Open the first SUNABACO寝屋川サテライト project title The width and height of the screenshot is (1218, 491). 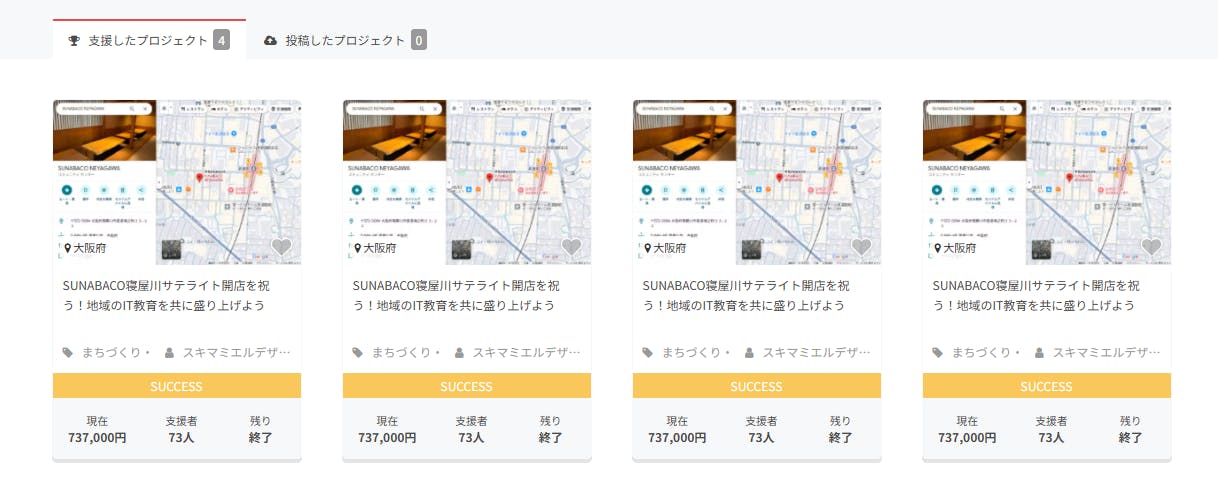[166, 295]
